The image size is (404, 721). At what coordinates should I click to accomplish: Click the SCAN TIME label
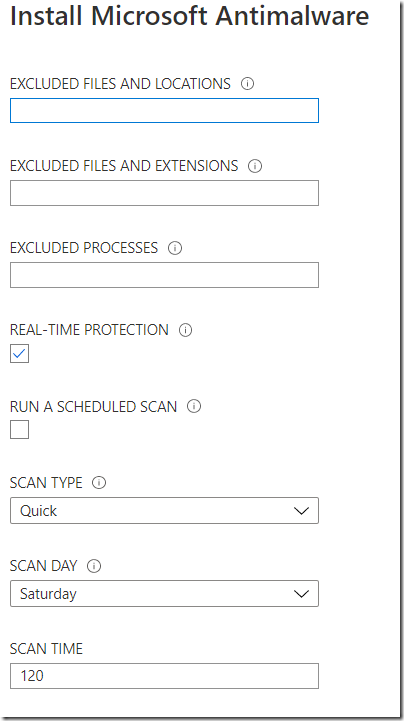(x=46, y=649)
